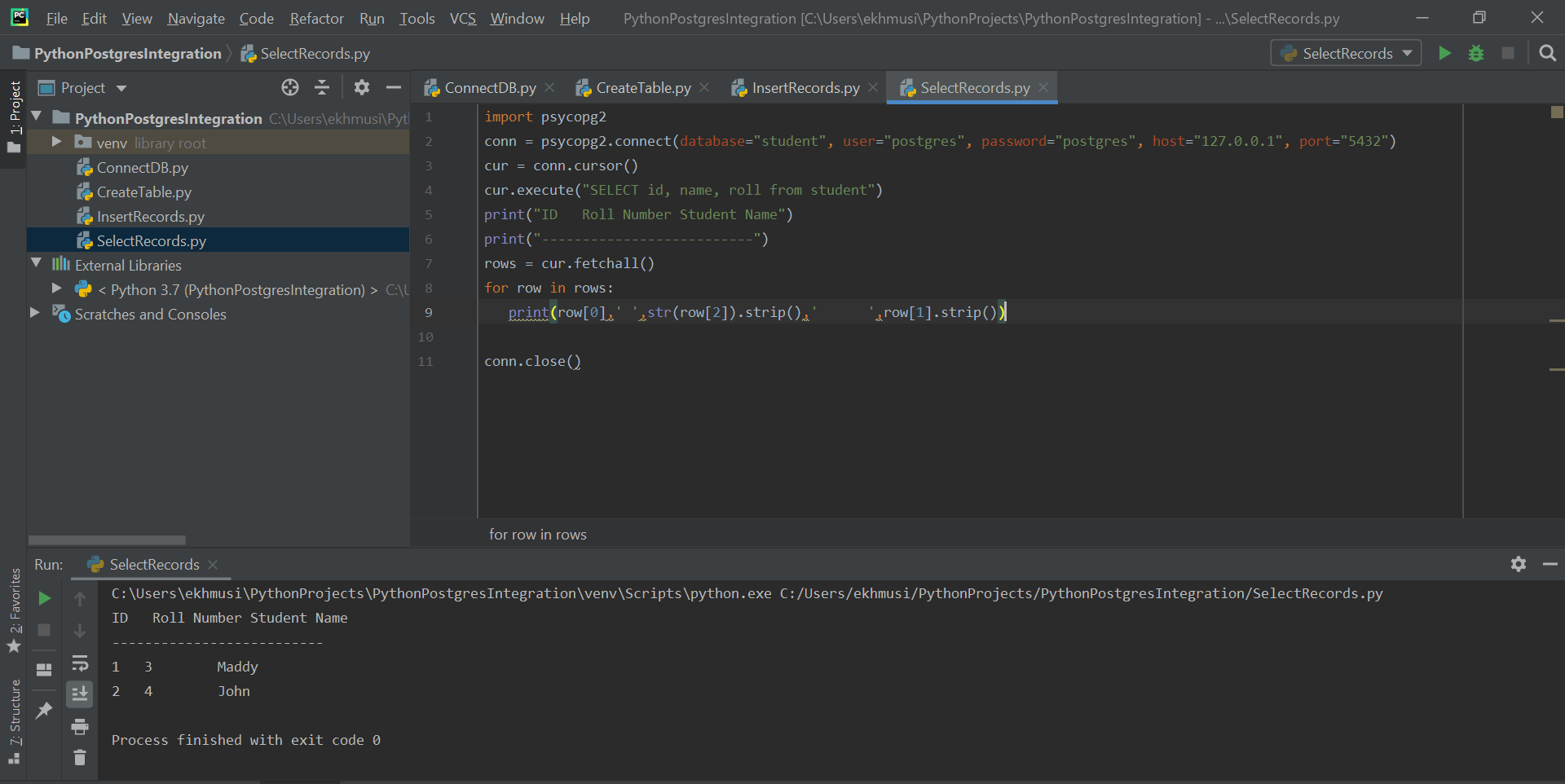This screenshot has width=1565, height=784.
Task: Open InsertRecords.py in the project tree
Action: (150, 217)
